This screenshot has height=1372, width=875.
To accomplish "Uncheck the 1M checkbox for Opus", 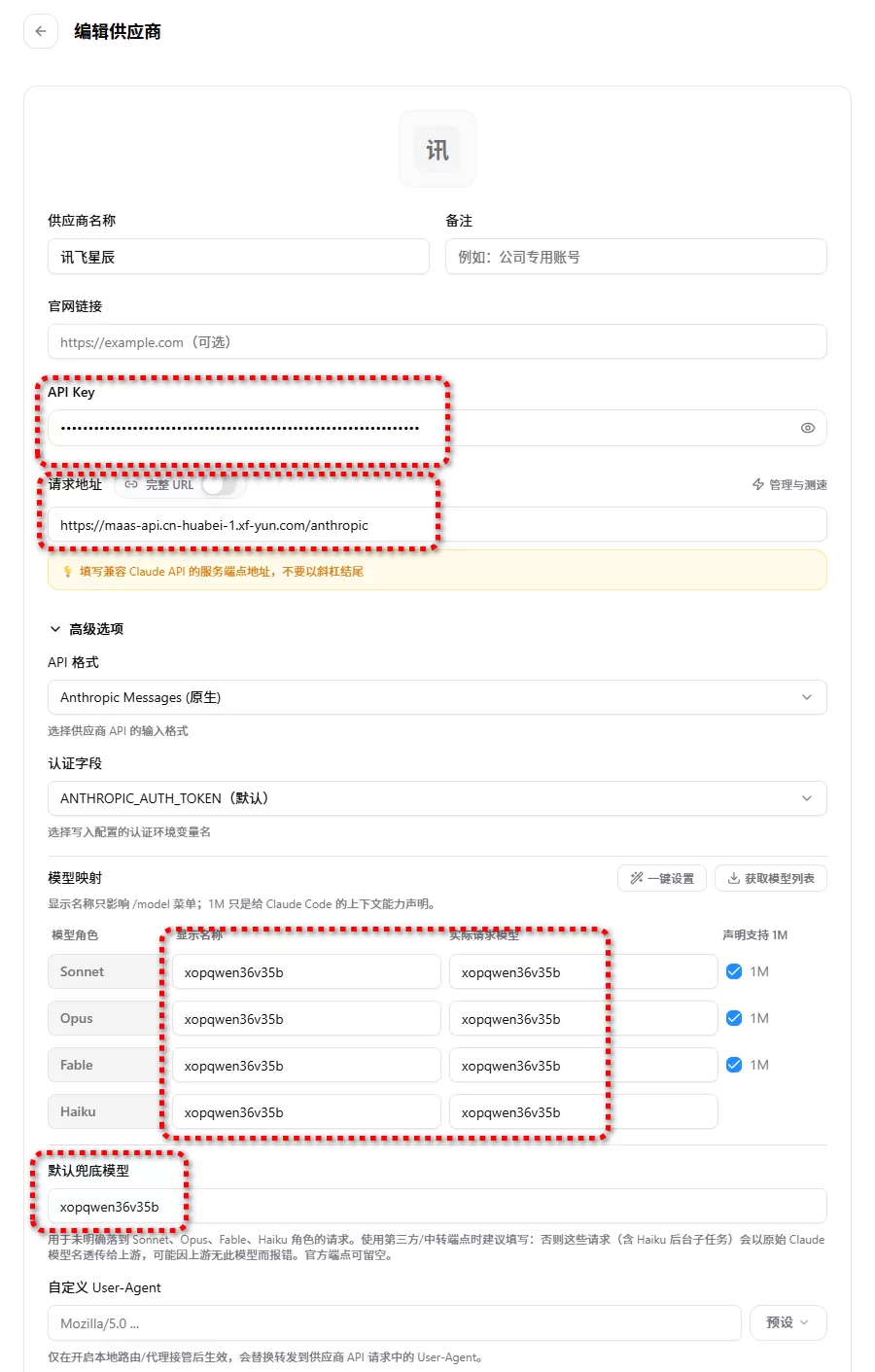I will click(x=734, y=1018).
